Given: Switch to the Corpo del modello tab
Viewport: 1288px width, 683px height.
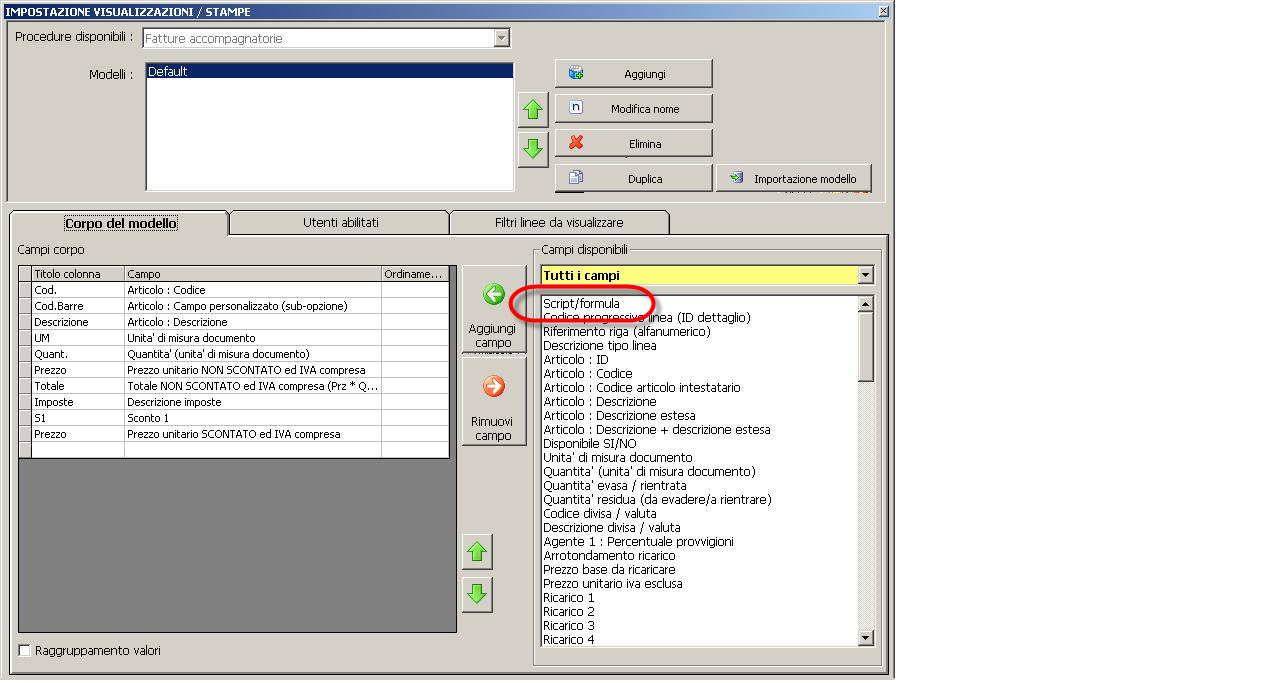Looking at the screenshot, I should [120, 223].
